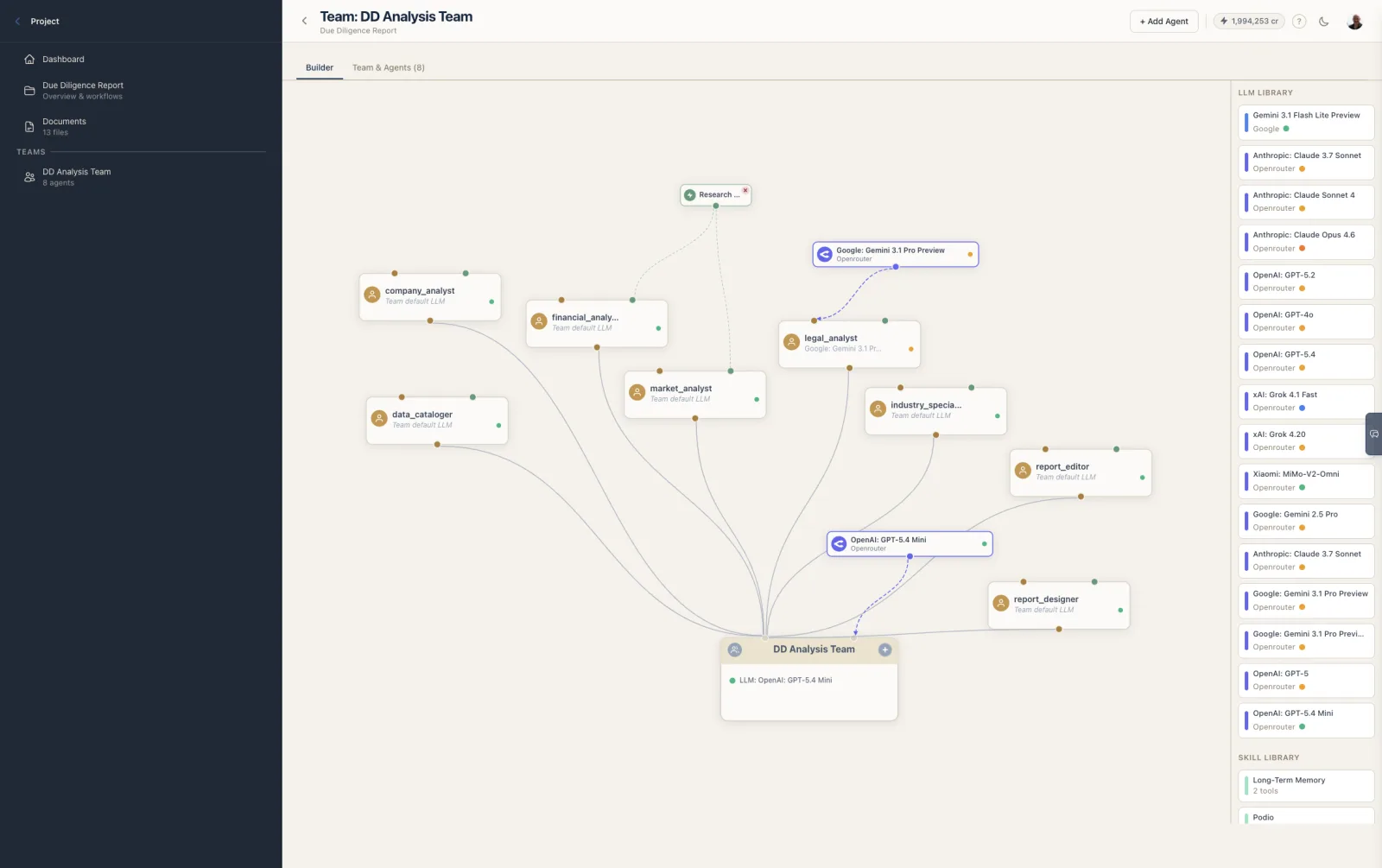
Task: Click market_analyst agent avatar icon
Action: coord(637,393)
